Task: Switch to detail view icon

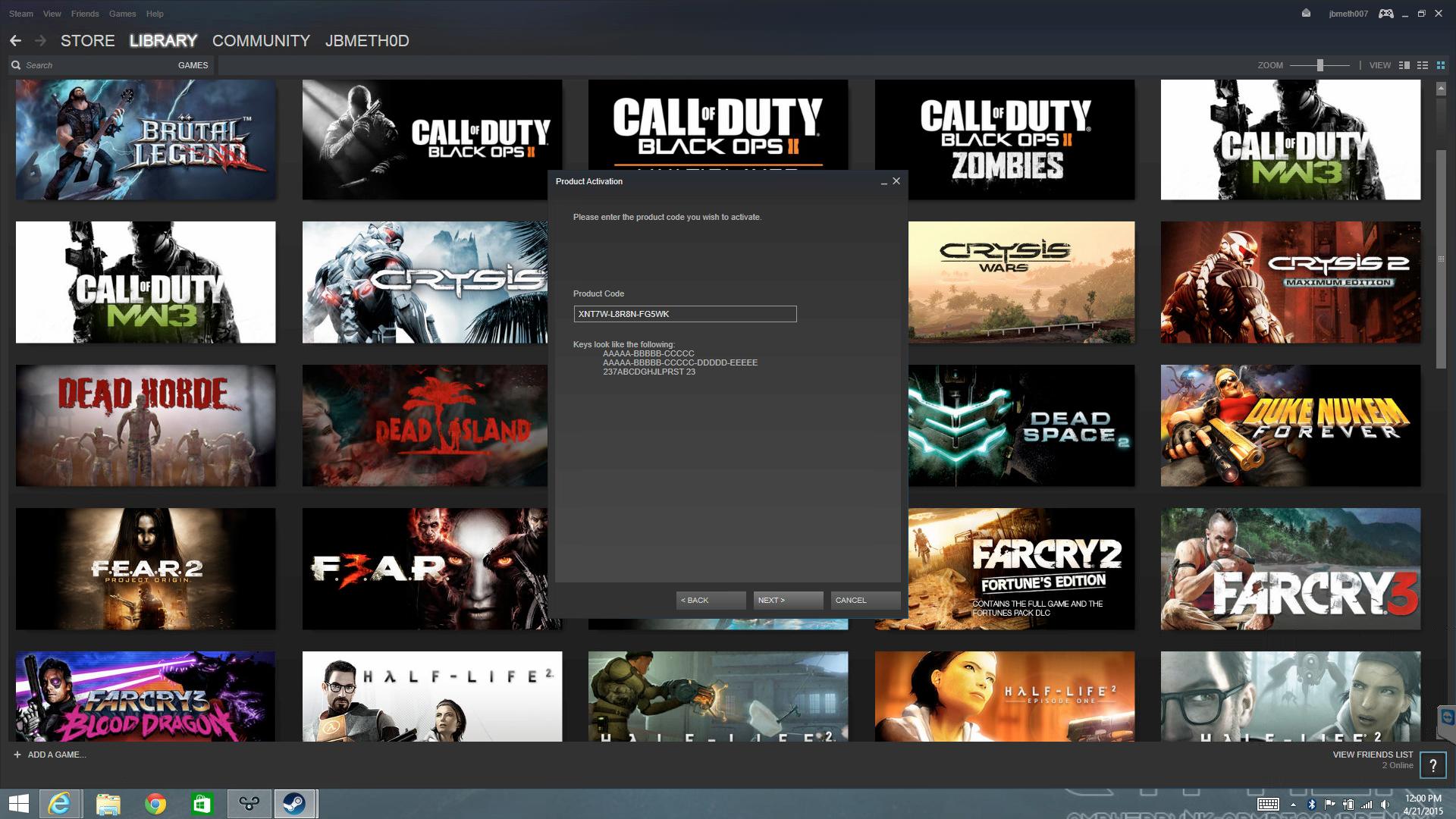Action: pos(1404,65)
